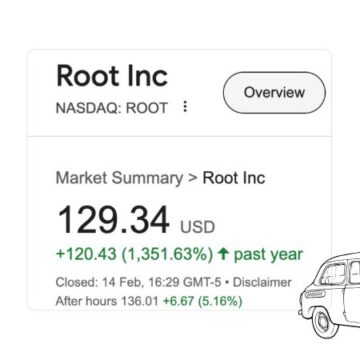The width and height of the screenshot is (360, 360).
Task: Open the Market Summary breadcrumb link
Action: (119, 178)
